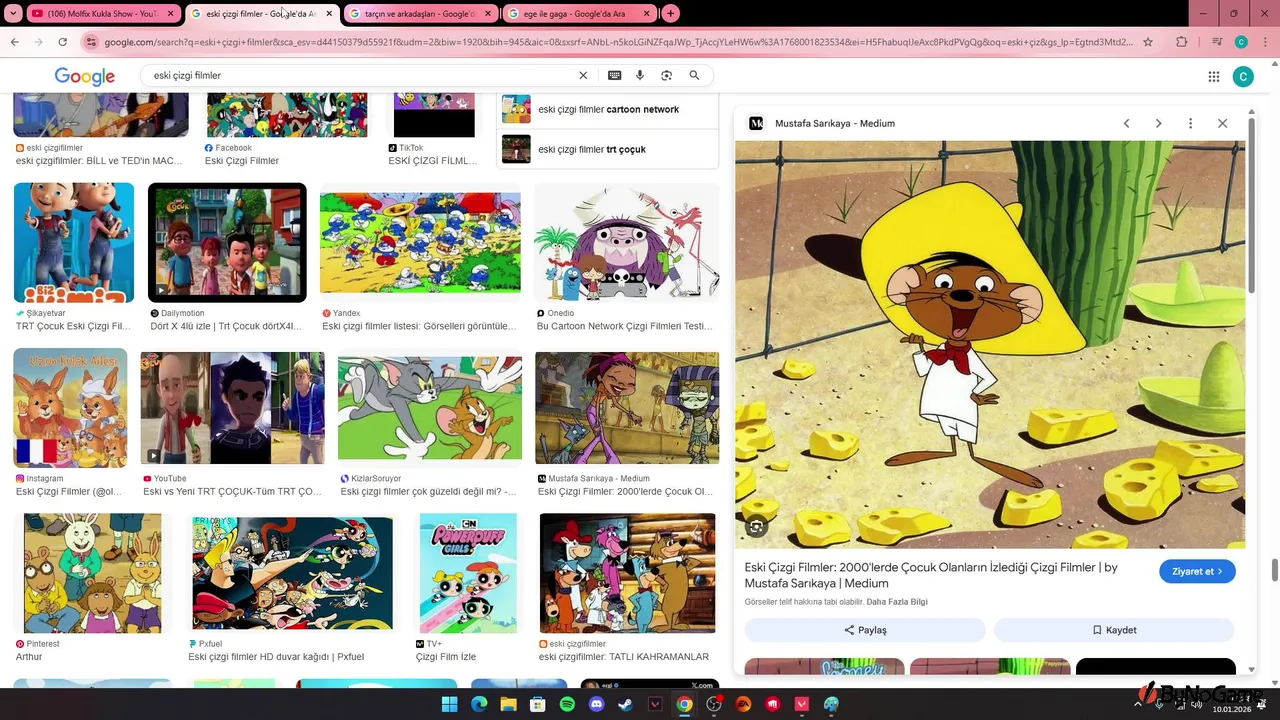Open the Pxfuel HD duvar kağıdı caption
This screenshot has height=720, width=1280.
coord(276,657)
